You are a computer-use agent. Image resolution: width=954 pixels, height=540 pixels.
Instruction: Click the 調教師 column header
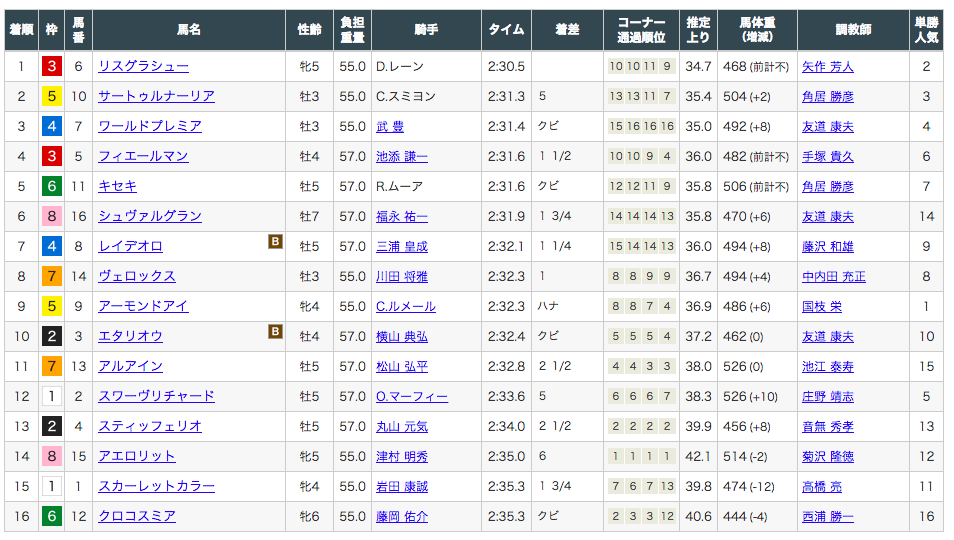tap(853, 30)
